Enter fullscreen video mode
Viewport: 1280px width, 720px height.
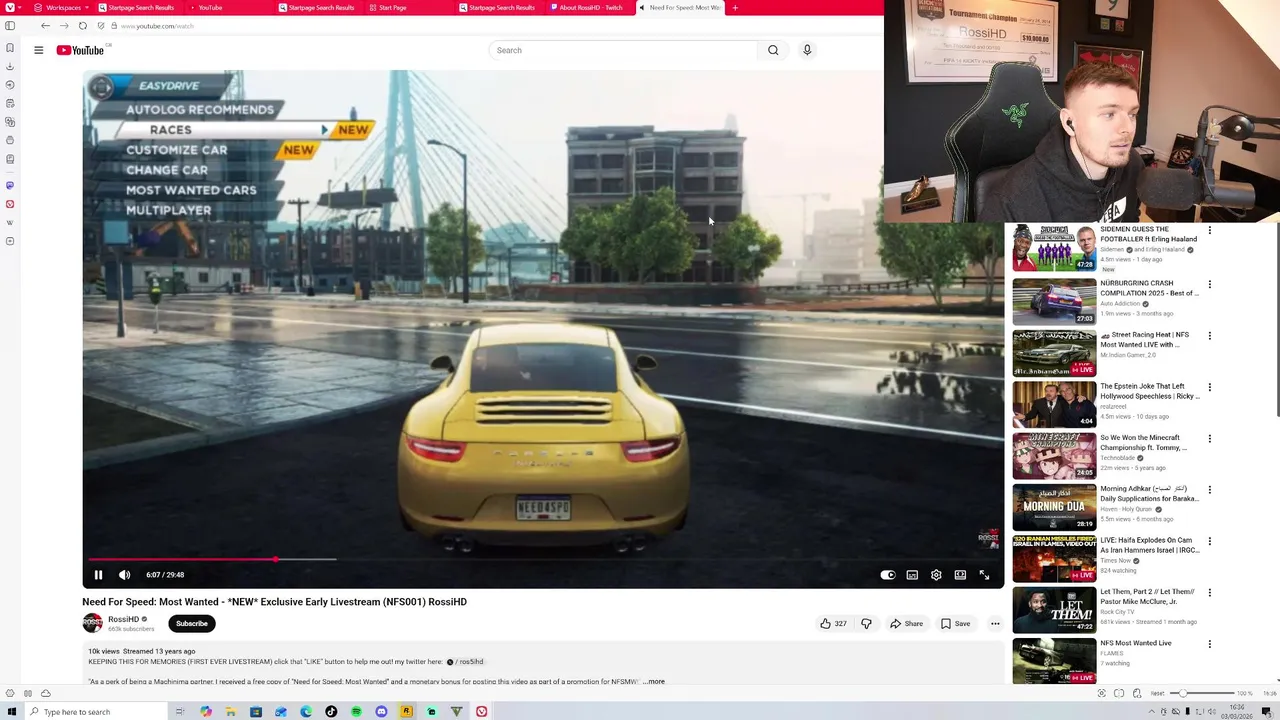coord(984,575)
